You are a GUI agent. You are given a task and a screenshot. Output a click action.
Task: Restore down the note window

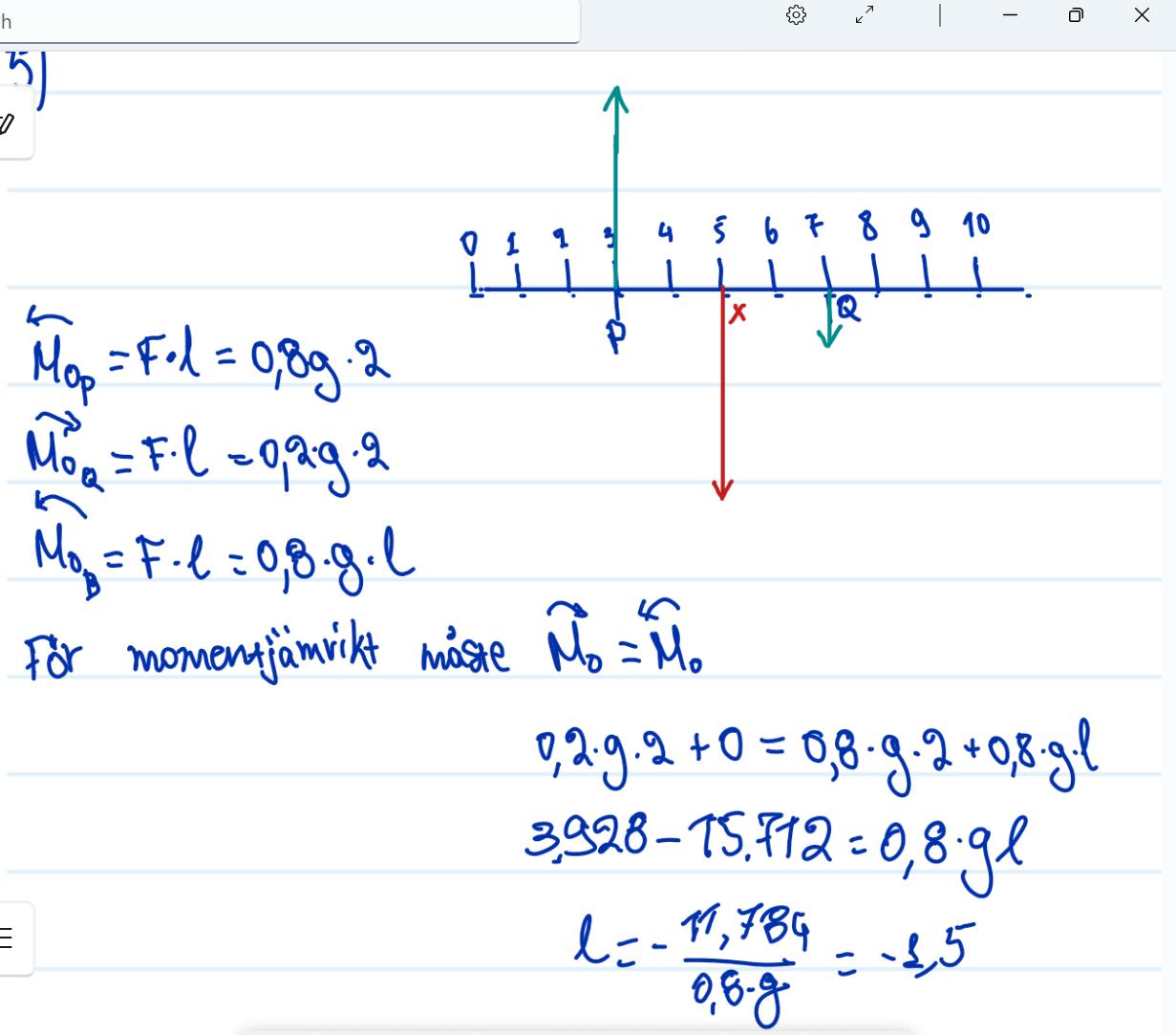click(1076, 15)
